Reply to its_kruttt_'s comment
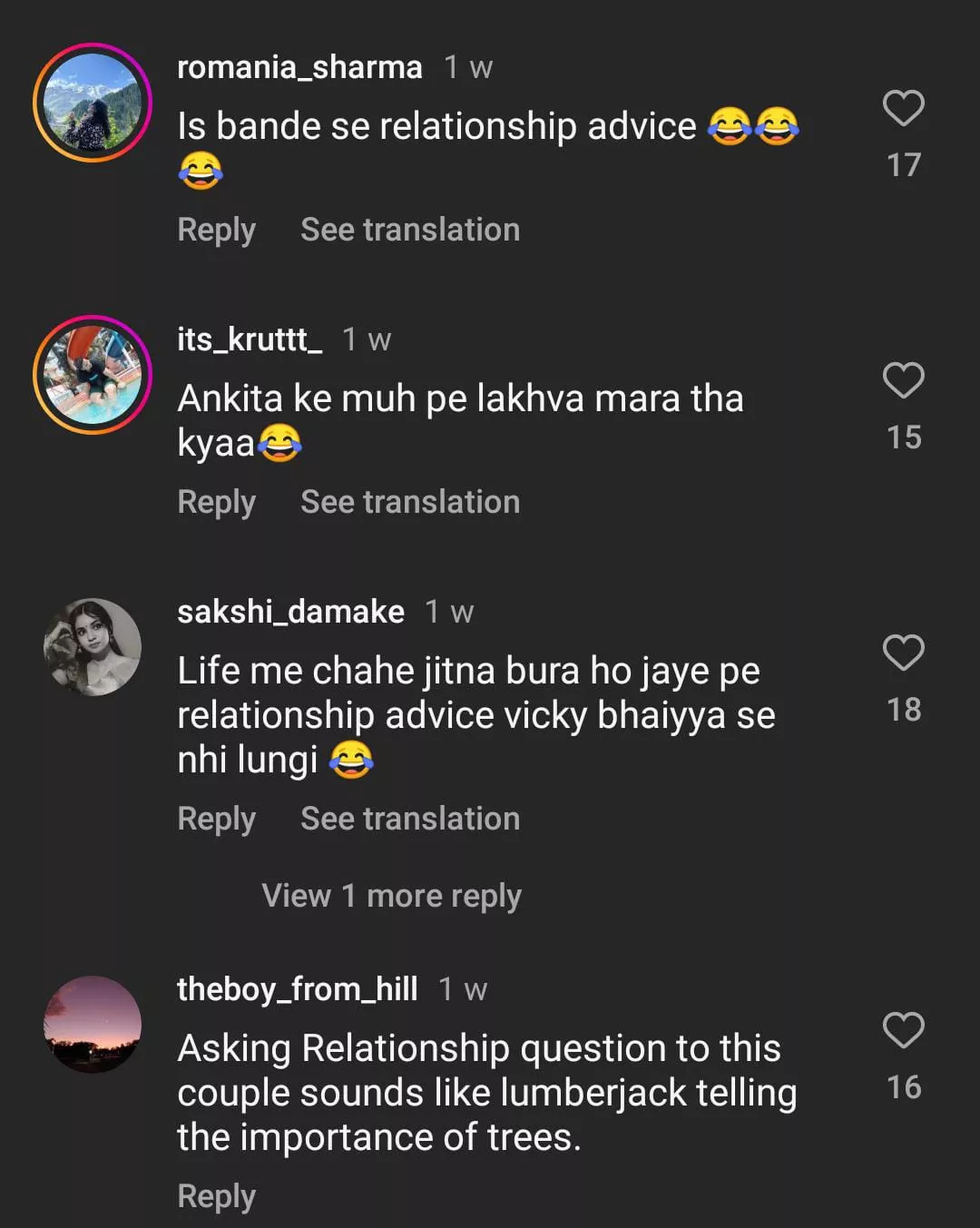This screenshot has height=1228, width=980. [x=216, y=503]
